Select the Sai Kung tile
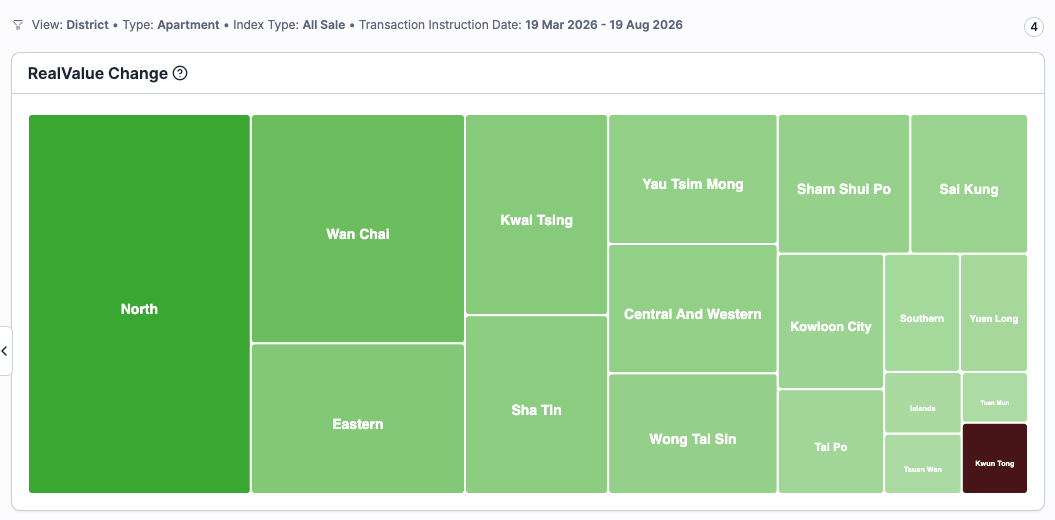The height and width of the screenshot is (520, 1055). [x=969, y=184]
